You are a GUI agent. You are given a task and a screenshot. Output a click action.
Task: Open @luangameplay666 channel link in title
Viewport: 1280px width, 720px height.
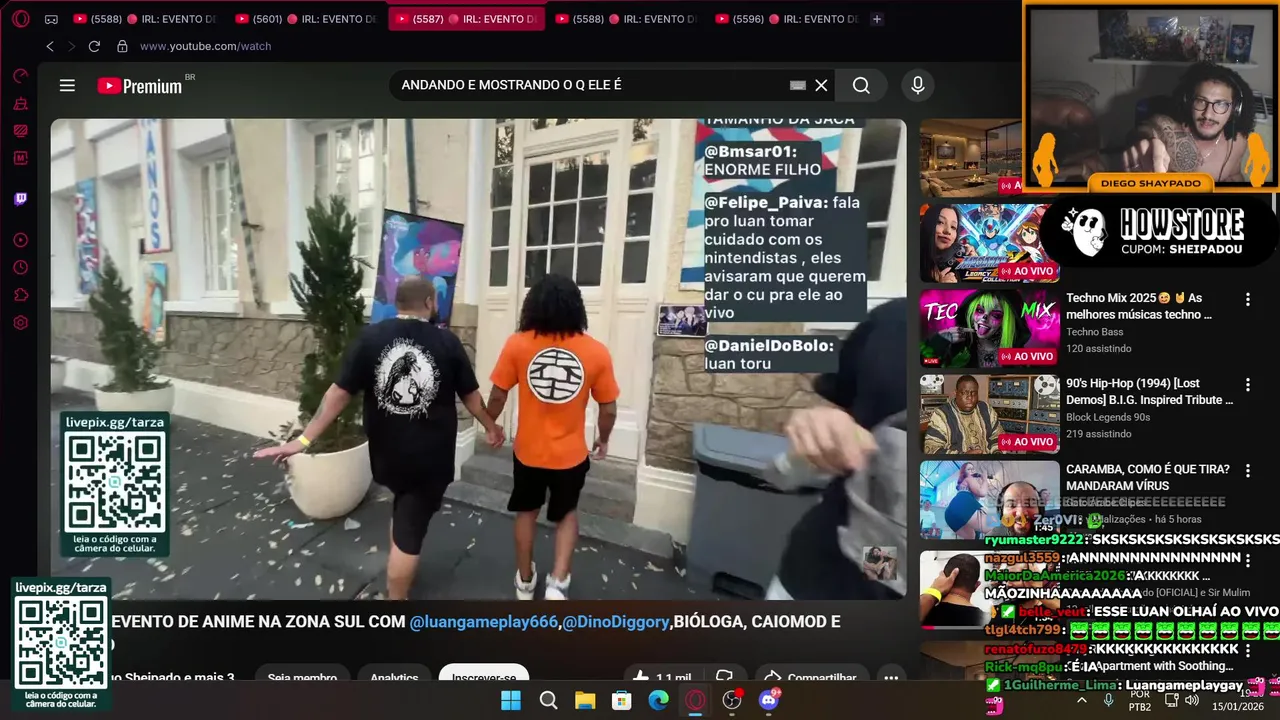(x=483, y=622)
